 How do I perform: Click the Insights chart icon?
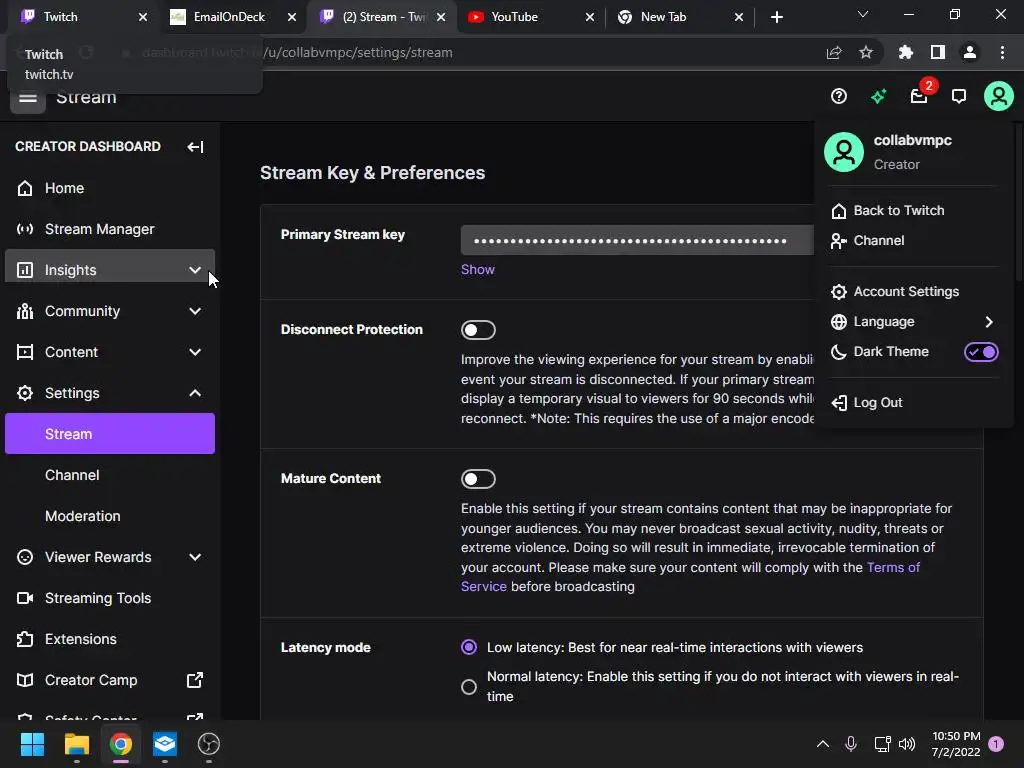25,270
